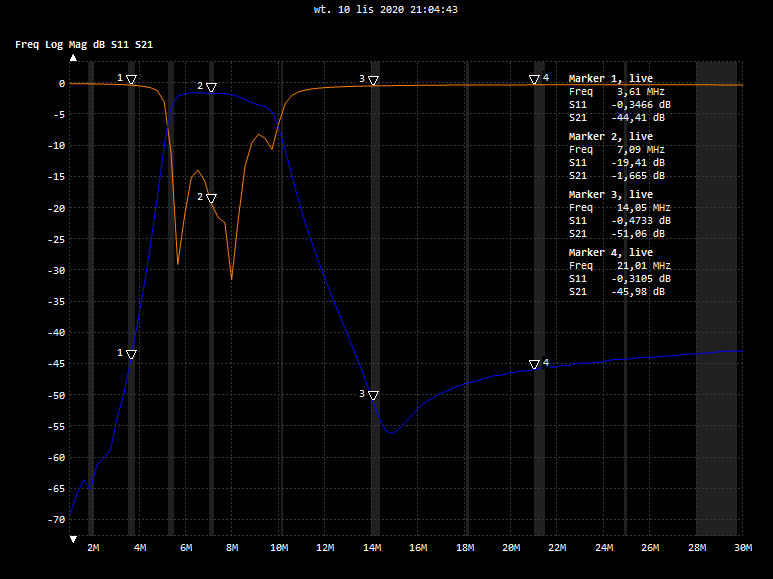
Task: Click the white triangle at the bottom-left axis corner
Action: click(x=72, y=539)
